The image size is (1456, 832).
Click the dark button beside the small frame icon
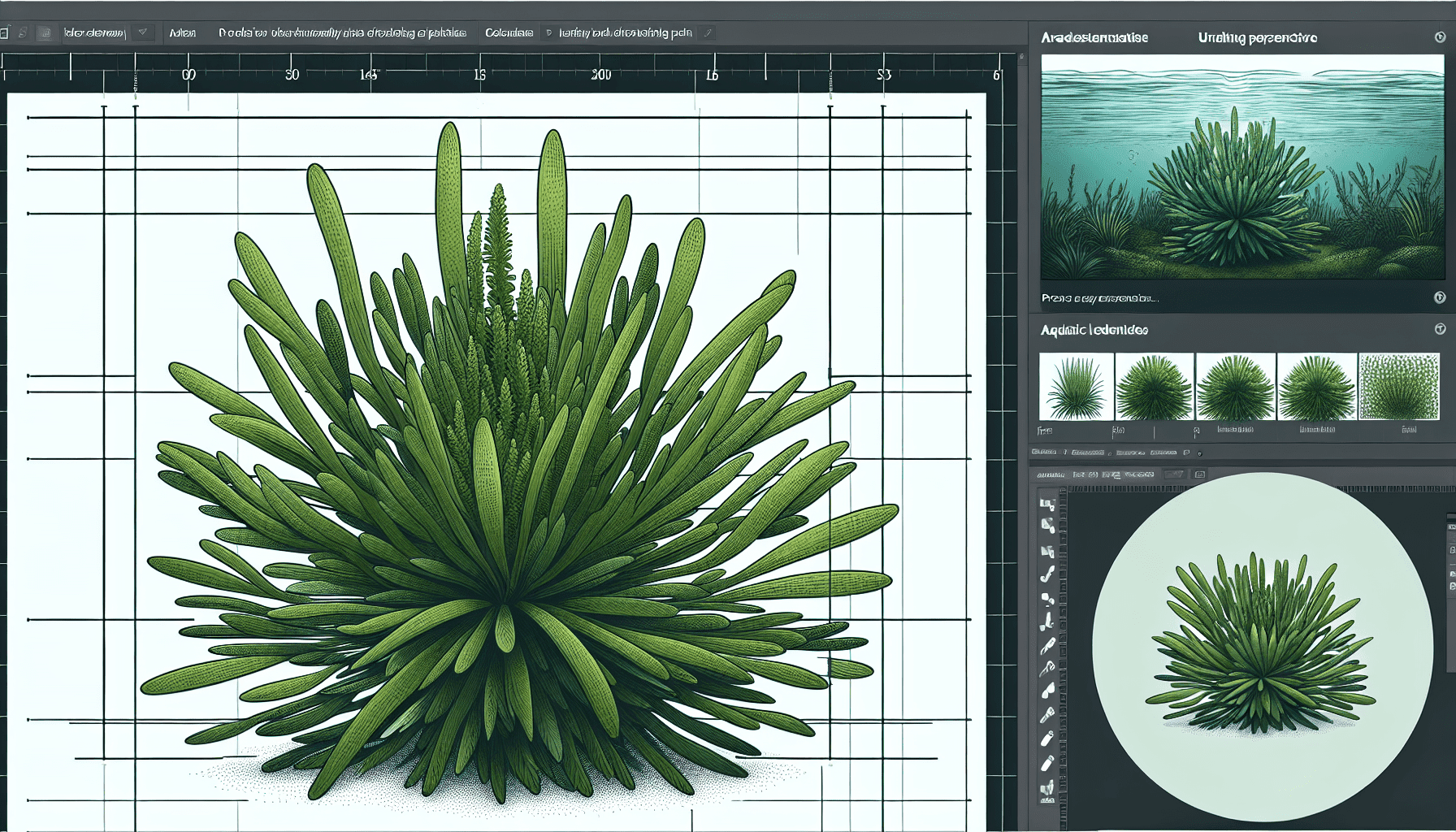point(1173,474)
